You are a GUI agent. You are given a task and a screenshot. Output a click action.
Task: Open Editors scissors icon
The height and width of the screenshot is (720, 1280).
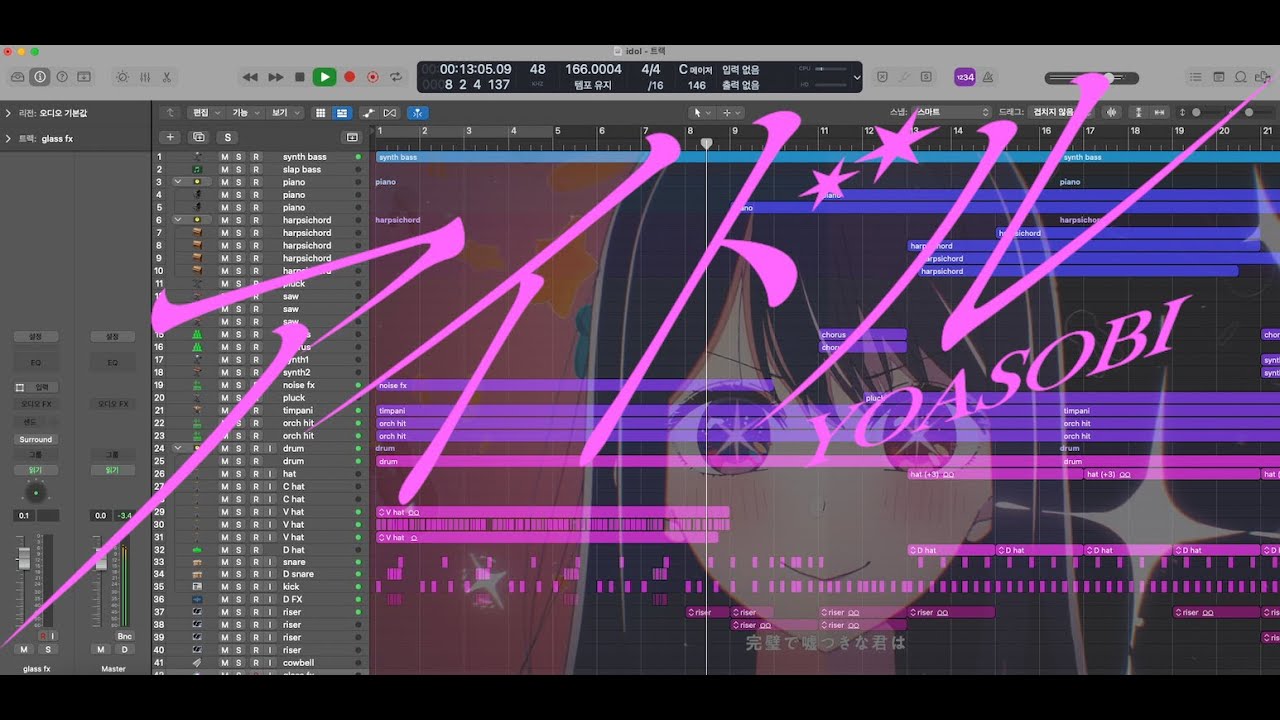[166, 77]
